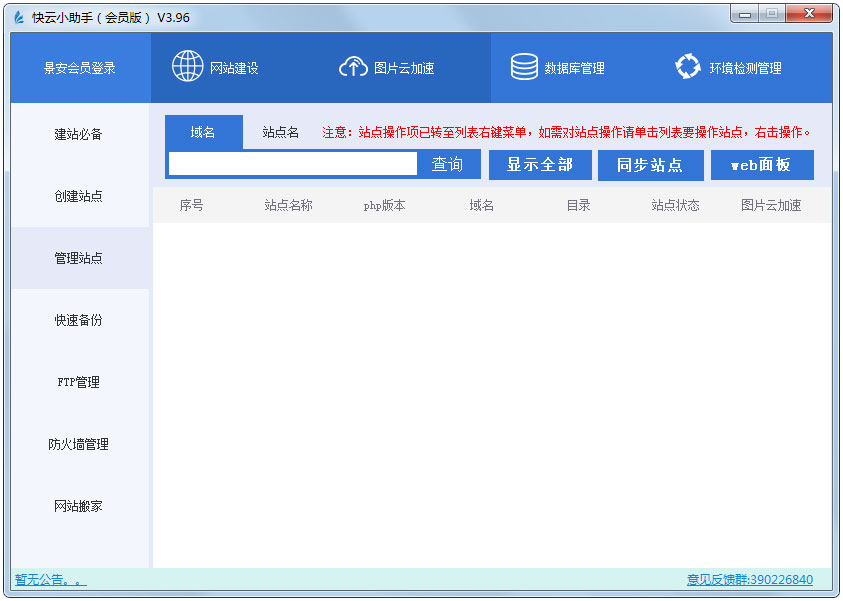This screenshot has width=843, height=601.
Task: Open the web面板 button
Action: (x=761, y=165)
